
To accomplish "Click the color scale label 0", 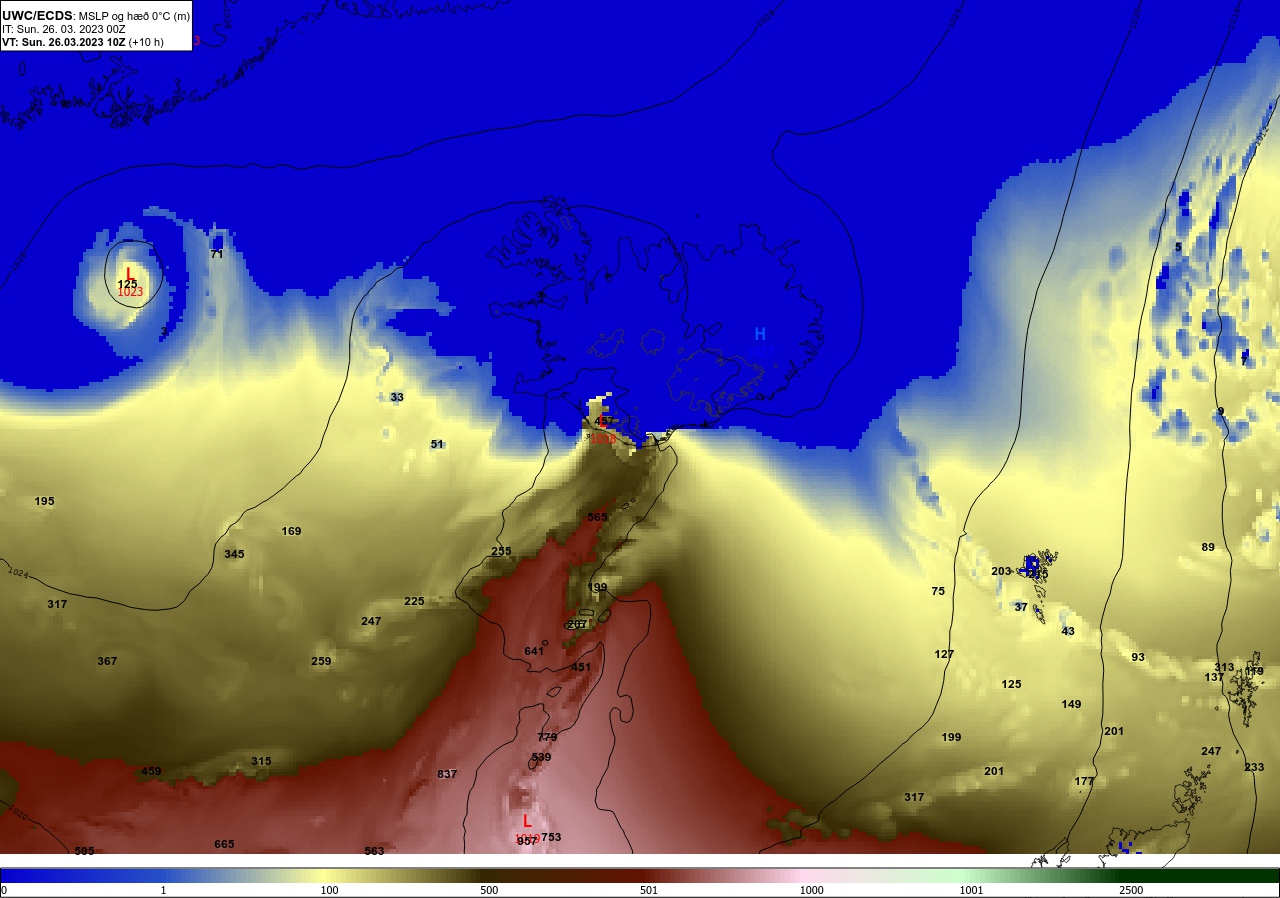I will click(x=4, y=890).
